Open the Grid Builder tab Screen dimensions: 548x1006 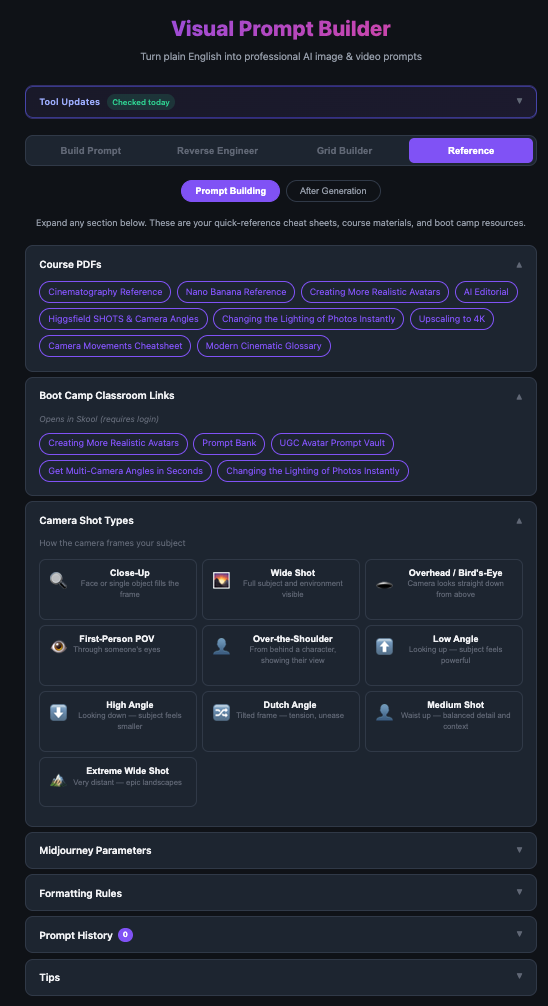click(x=345, y=151)
